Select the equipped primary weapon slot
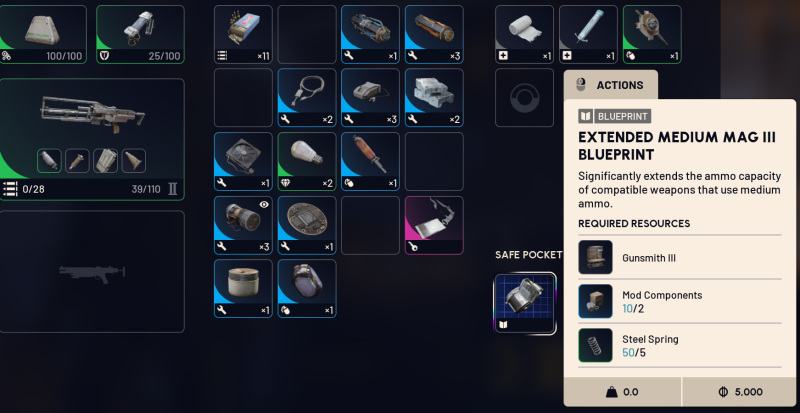 tap(92, 139)
